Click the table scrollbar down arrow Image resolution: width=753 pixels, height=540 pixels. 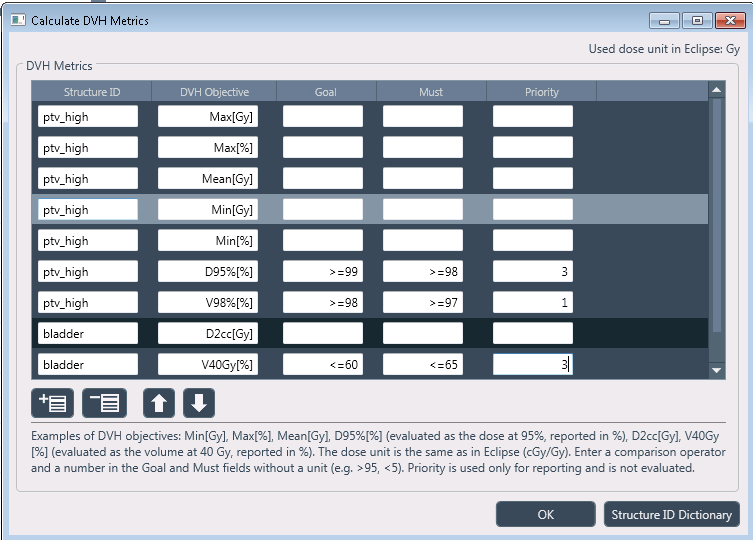pyautogui.click(x=717, y=370)
